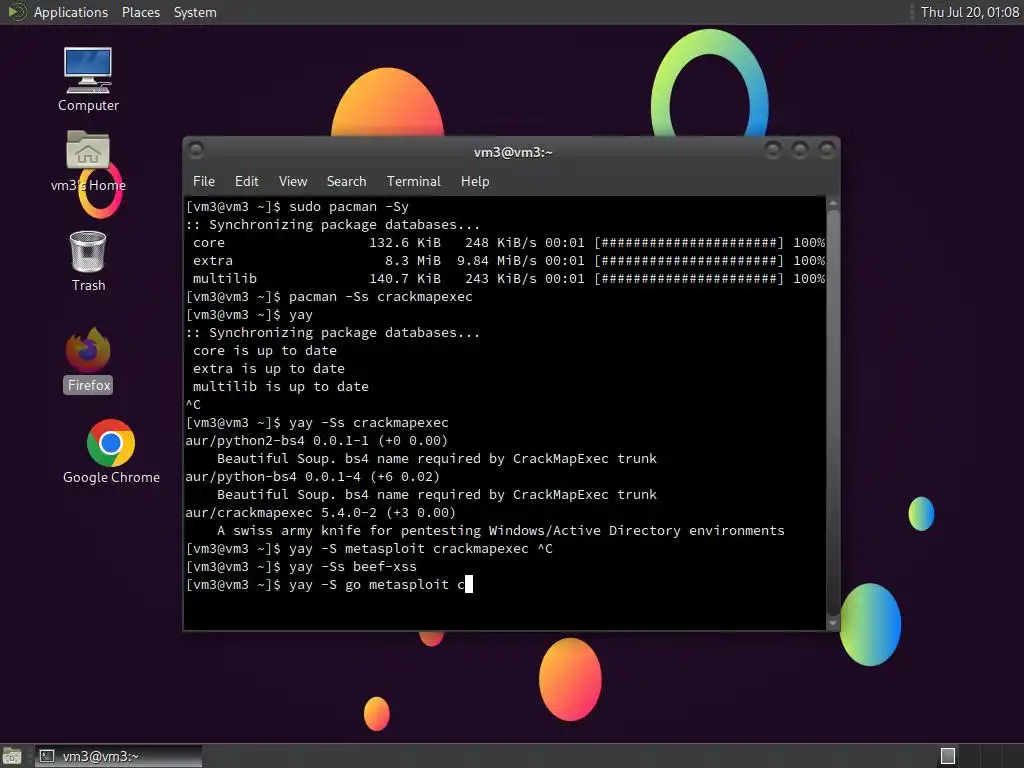Screen dimensions: 1024x768
Task: Click the 'multilib' 140.7 KiB download line
Action: click(505, 279)
